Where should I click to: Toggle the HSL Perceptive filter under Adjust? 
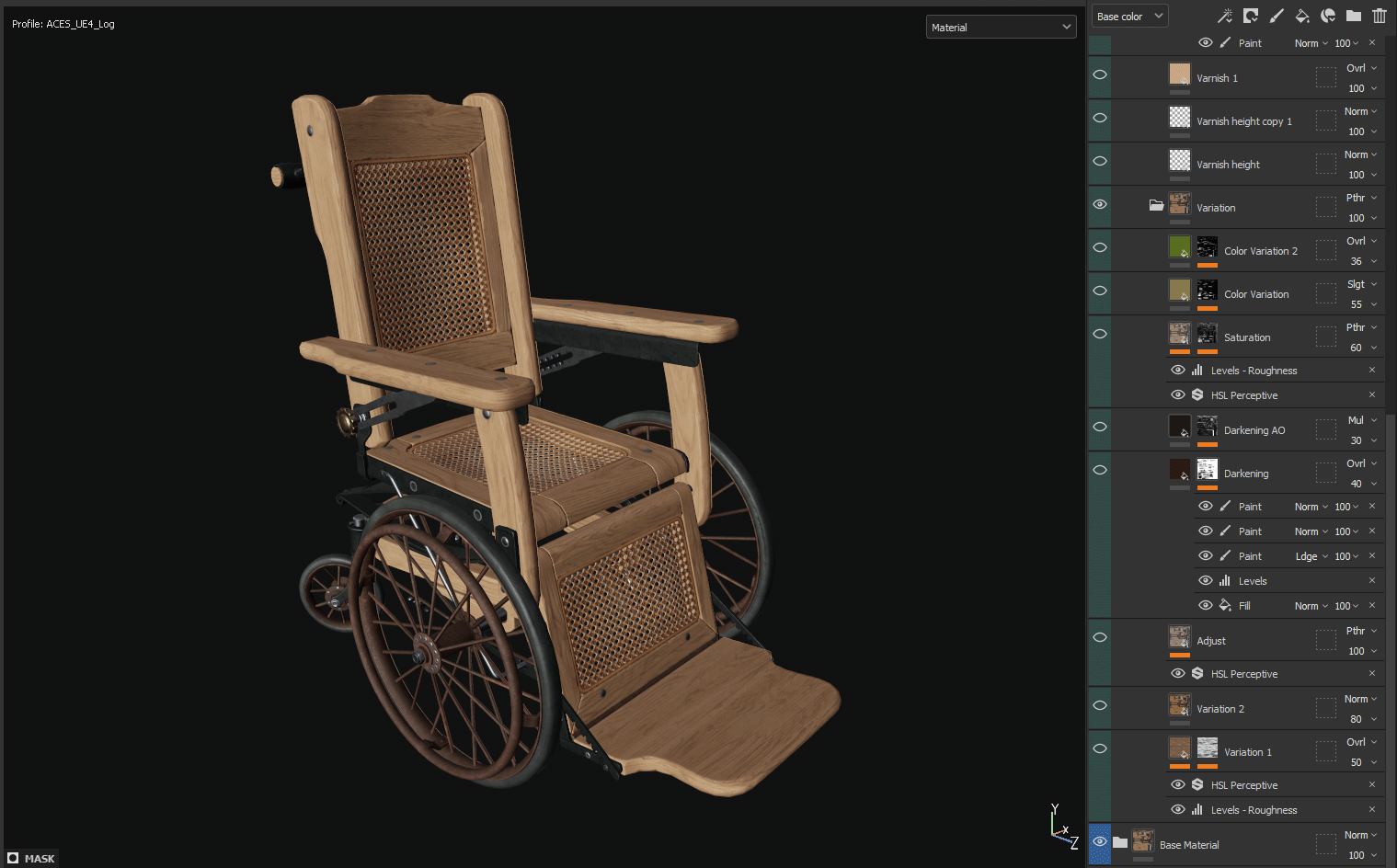[1178, 673]
